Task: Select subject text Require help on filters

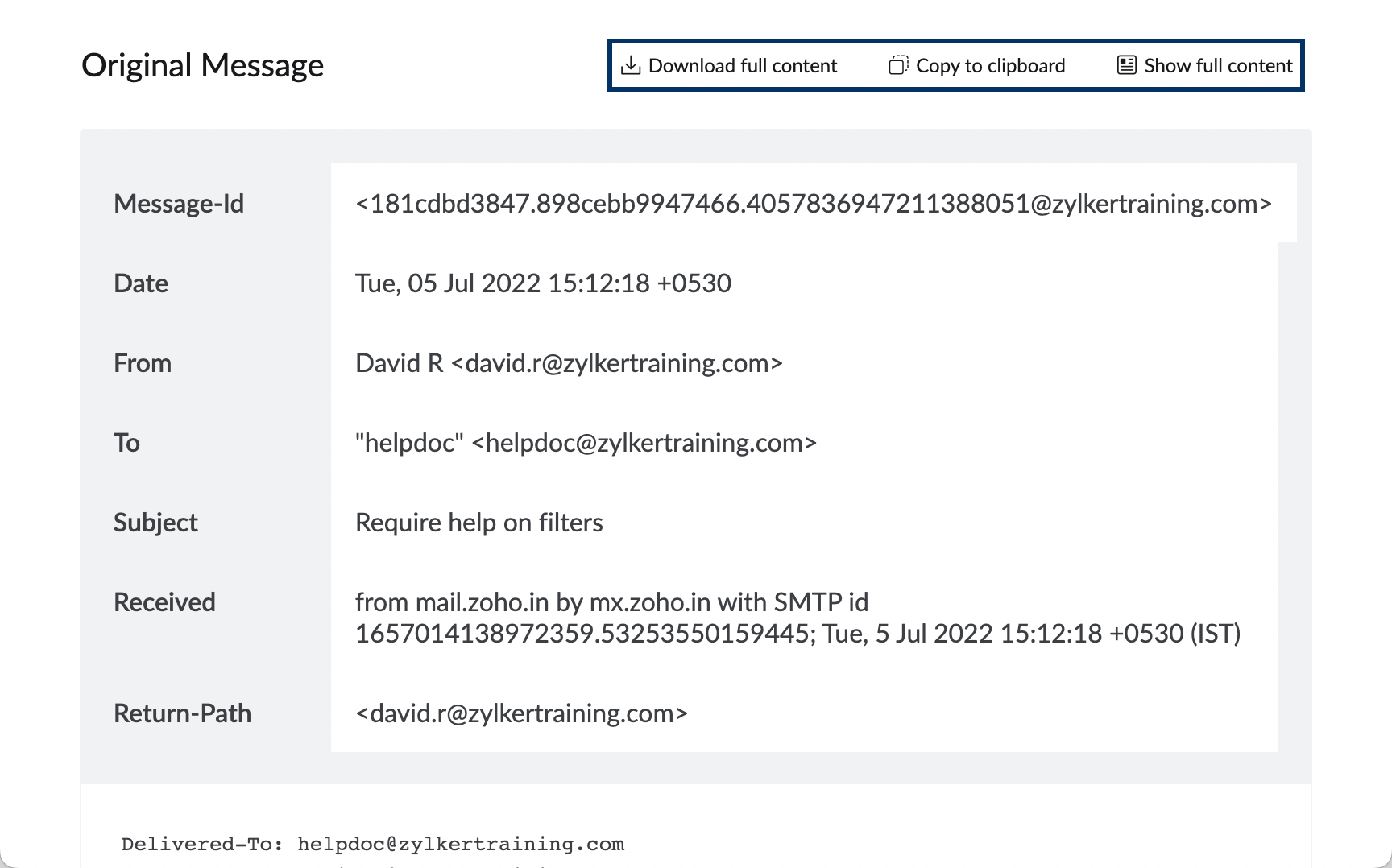Action: (479, 523)
